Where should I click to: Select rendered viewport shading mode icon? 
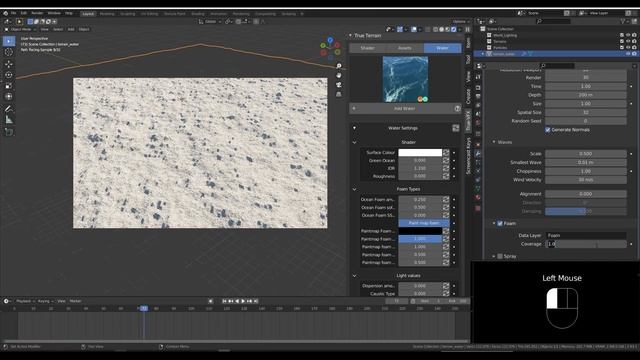click(453, 29)
